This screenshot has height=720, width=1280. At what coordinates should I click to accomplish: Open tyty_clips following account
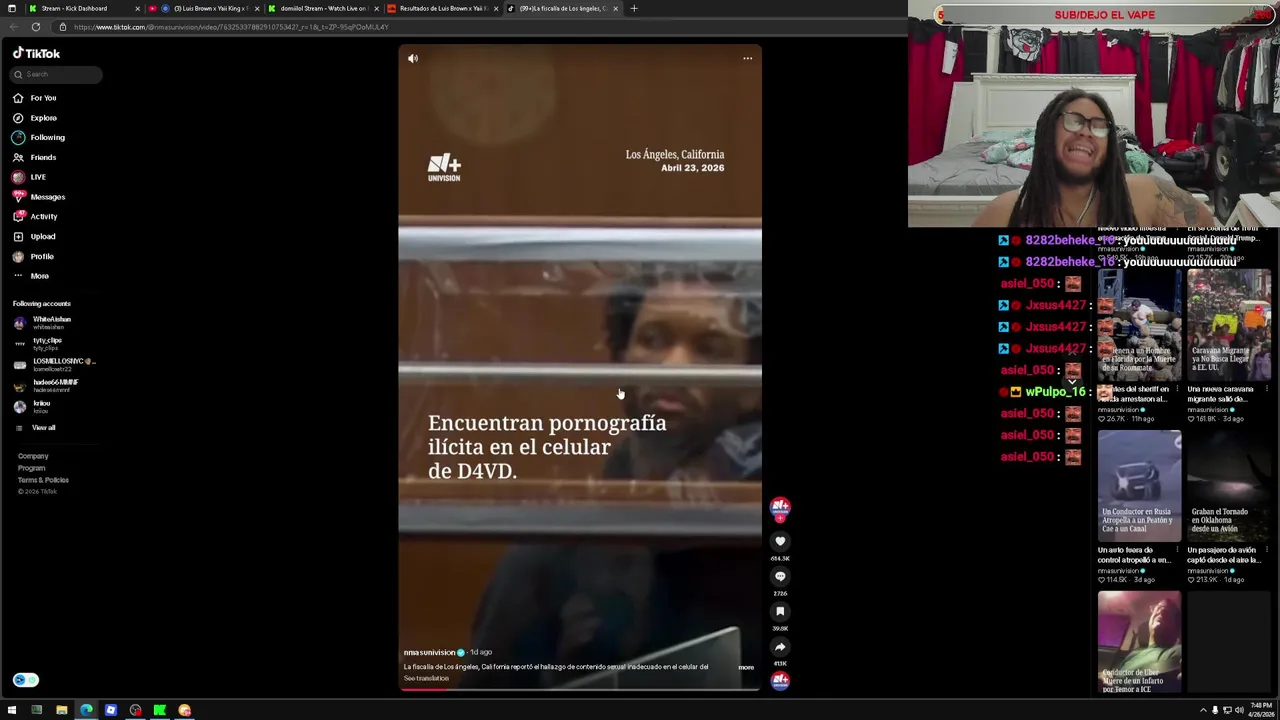coord(47,343)
